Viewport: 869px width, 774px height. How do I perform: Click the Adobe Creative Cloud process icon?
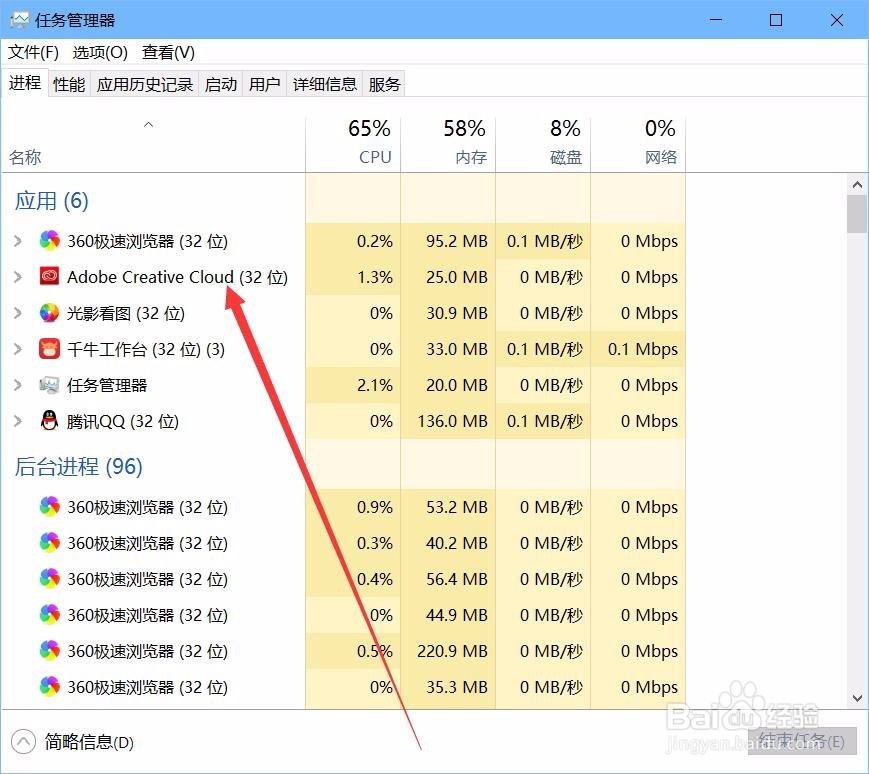[x=49, y=276]
